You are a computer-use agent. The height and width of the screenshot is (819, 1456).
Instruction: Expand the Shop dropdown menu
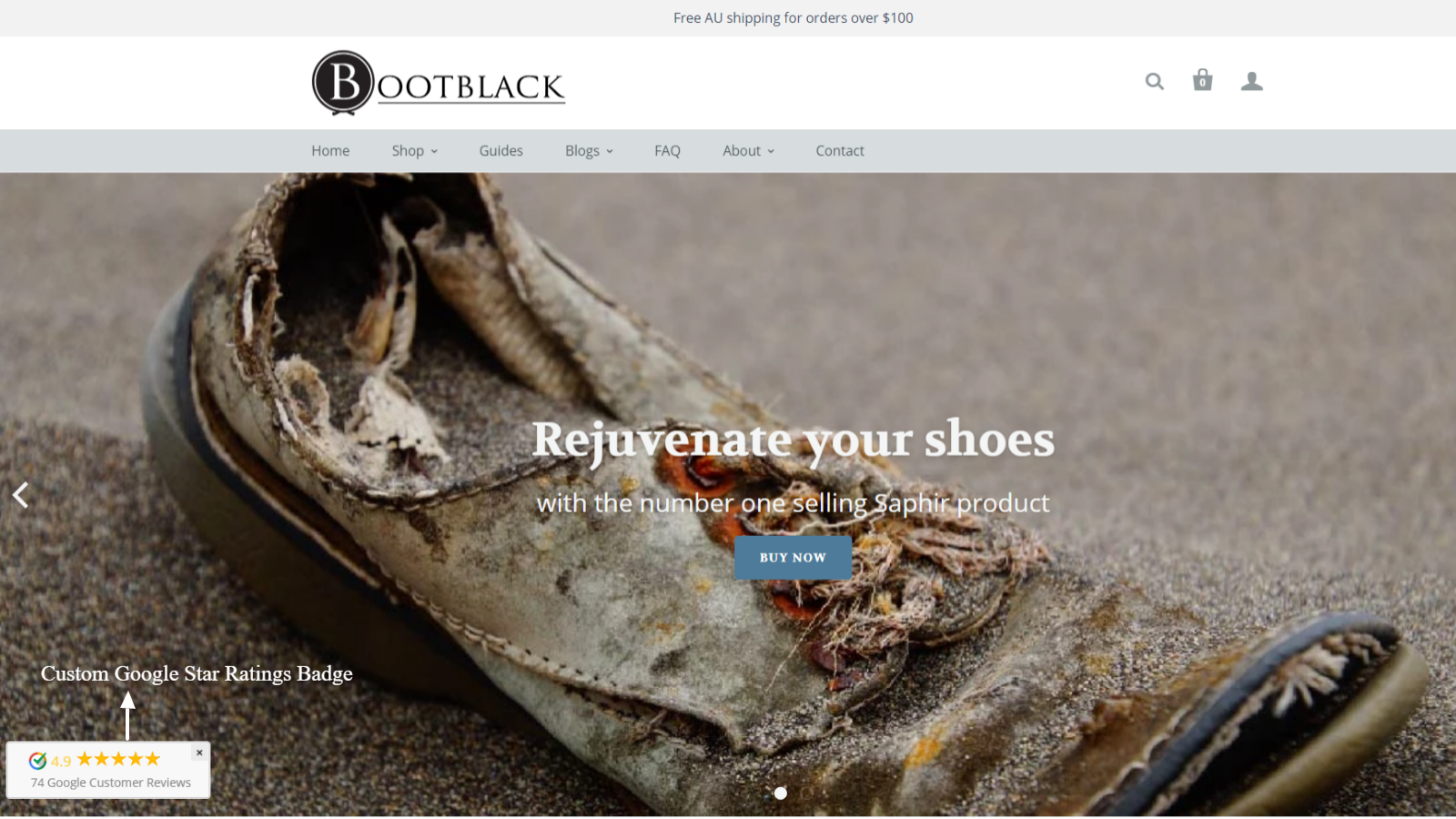[x=414, y=151]
